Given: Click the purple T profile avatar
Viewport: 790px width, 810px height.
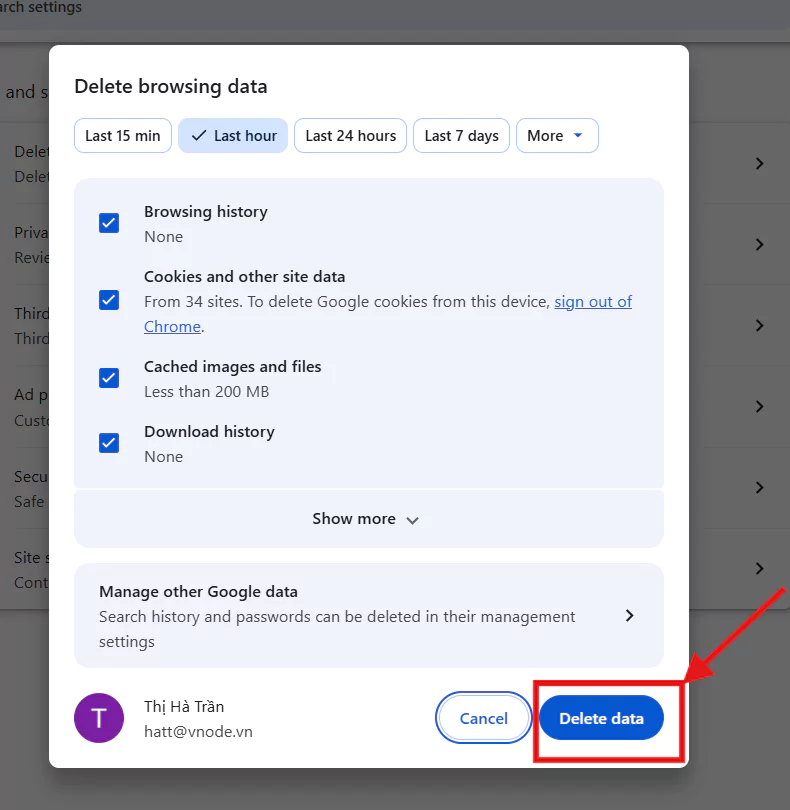Looking at the screenshot, I should click(99, 718).
